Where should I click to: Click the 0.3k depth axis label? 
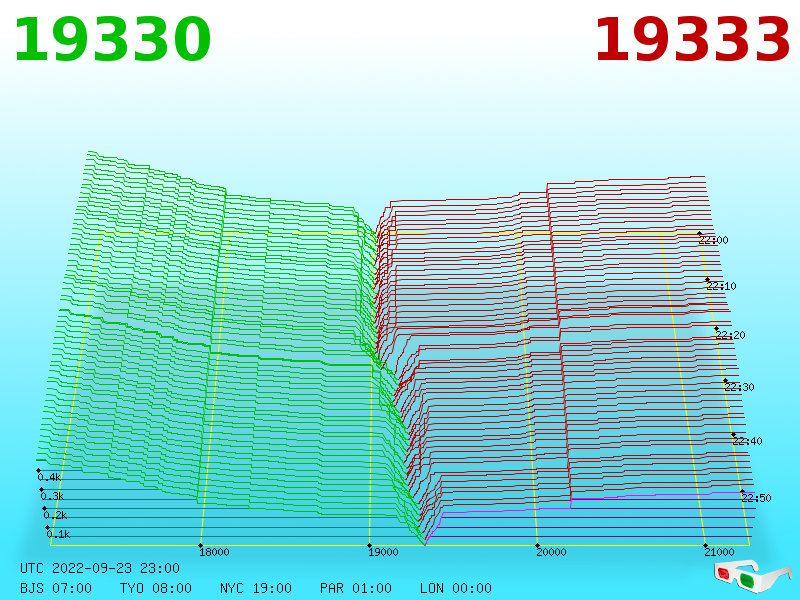coord(53,496)
